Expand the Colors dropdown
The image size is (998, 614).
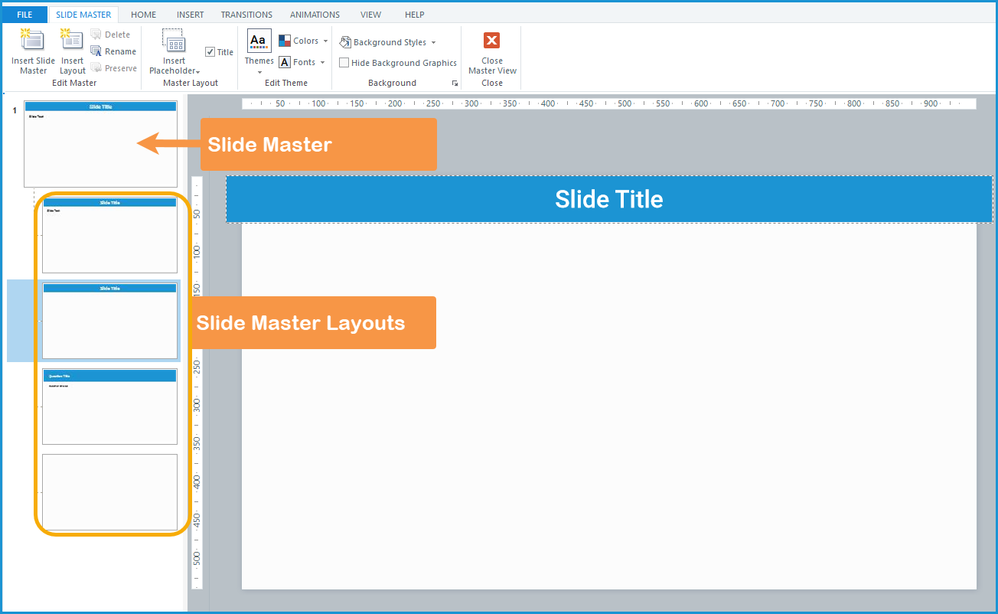click(325, 41)
